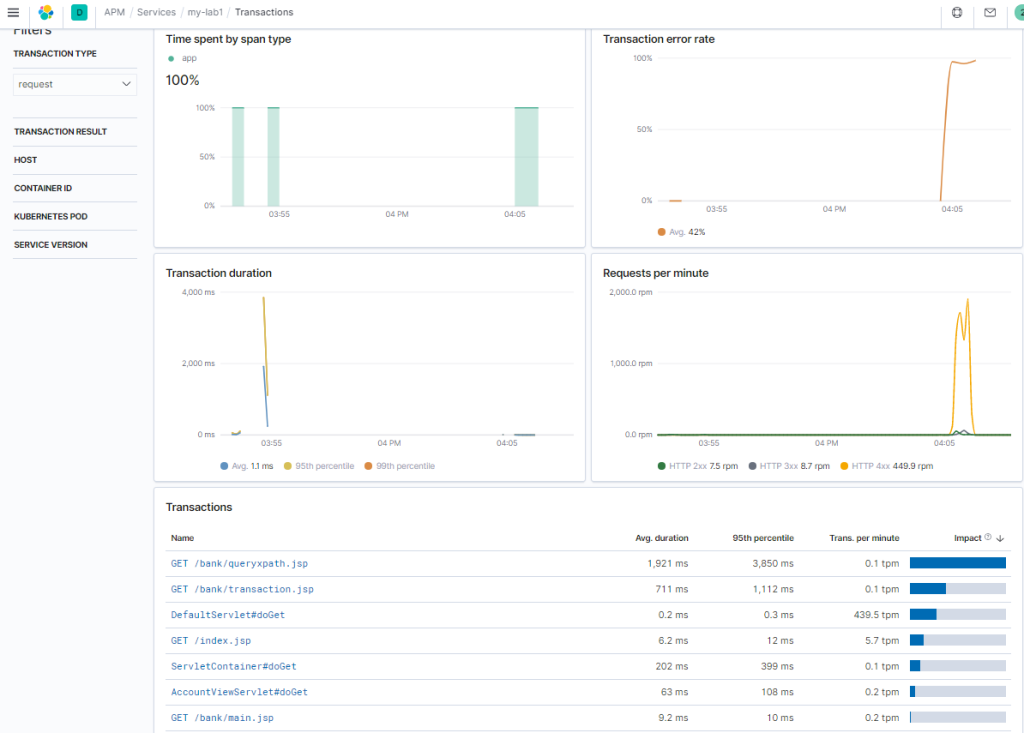
Task: Toggle the 95th percentile legend series
Action: (x=319, y=466)
